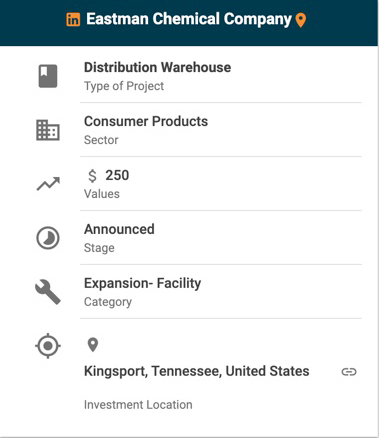The image size is (379, 438).
Task: Open the chain link icon next to Kingsport
Action: tap(349, 372)
